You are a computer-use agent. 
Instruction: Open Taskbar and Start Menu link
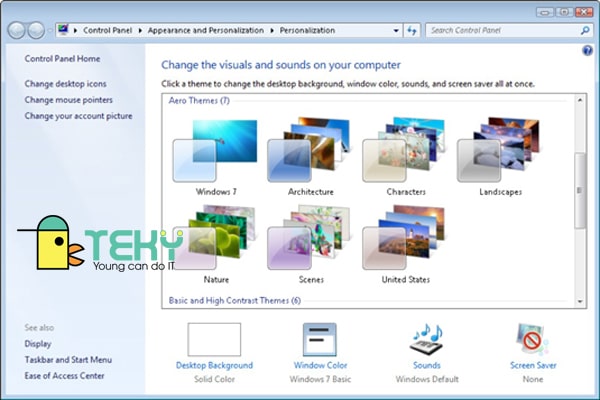pos(68,360)
